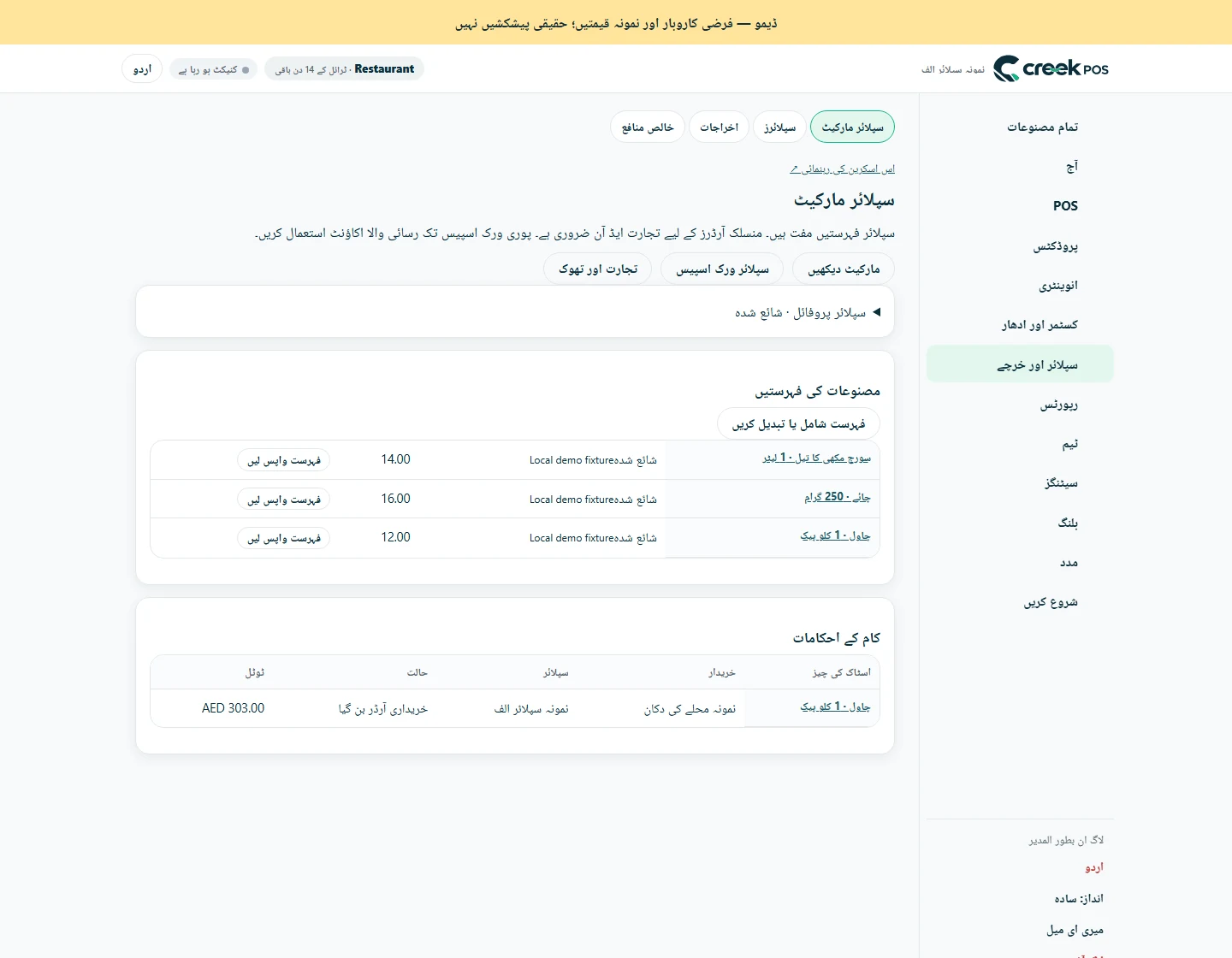Screen dimensions: 1232x958
Task: Open the سورج مکھی کا تیل · 1 لیٹر listing
Action: (816, 458)
